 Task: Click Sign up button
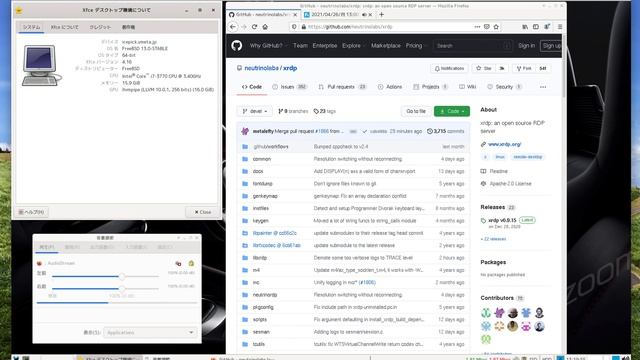pos(551,46)
